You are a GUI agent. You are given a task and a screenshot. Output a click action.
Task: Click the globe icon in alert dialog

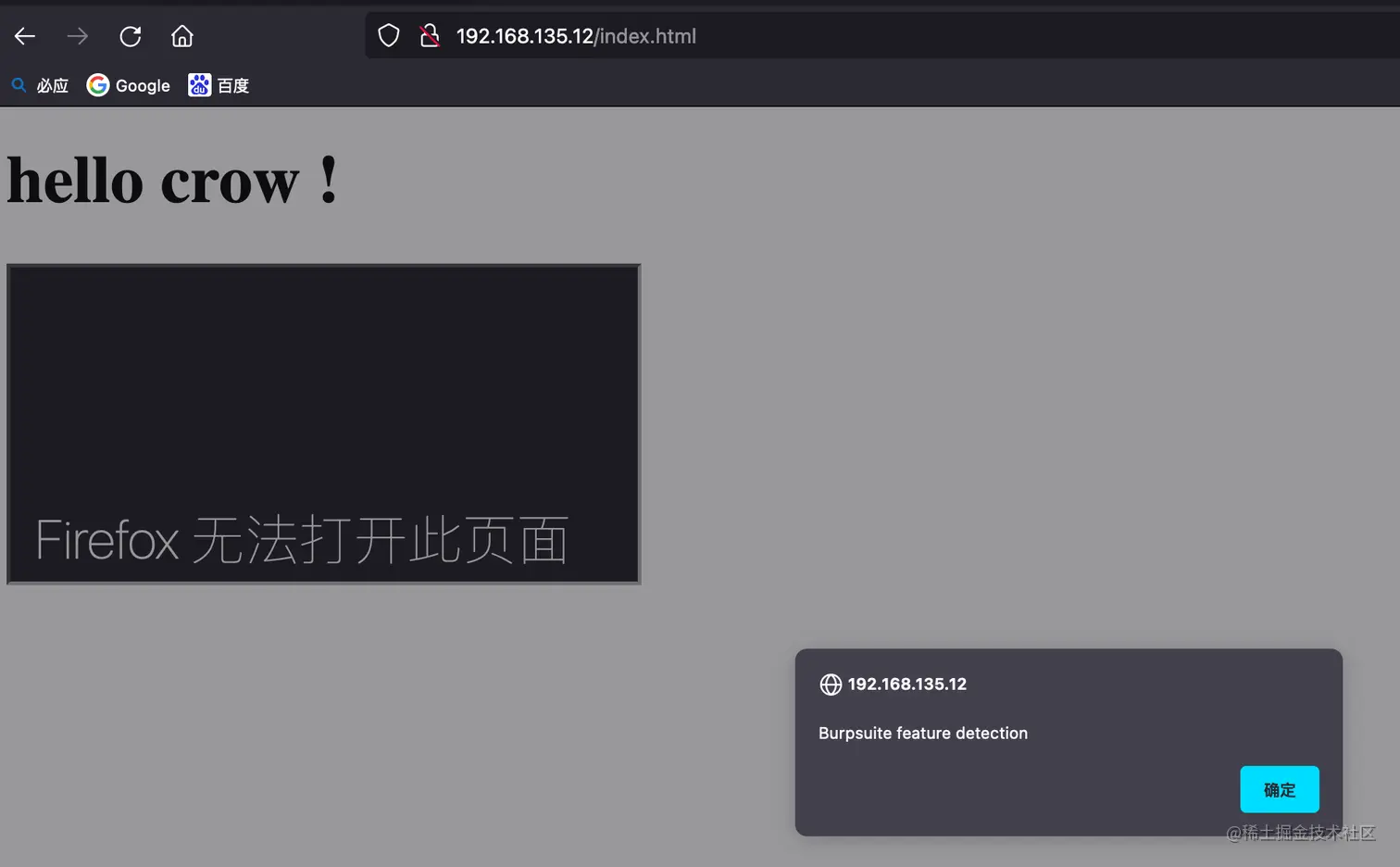pos(831,685)
